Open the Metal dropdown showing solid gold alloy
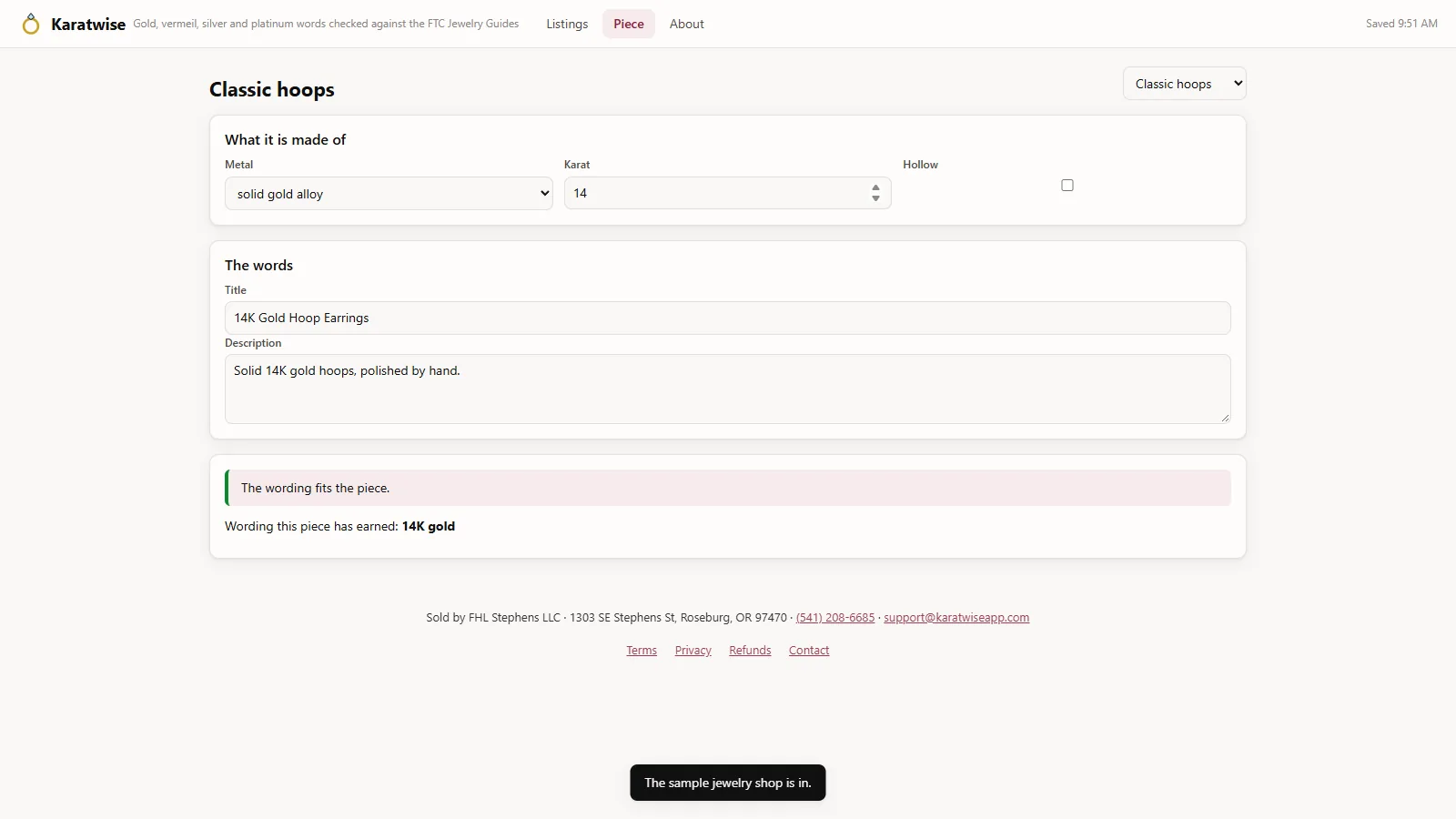Viewport: 1456px width, 819px height. (x=389, y=194)
